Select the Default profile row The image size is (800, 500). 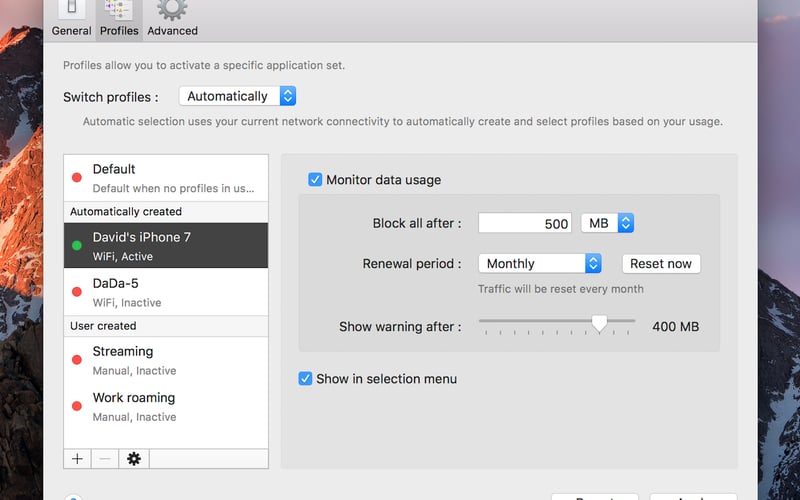(166, 178)
